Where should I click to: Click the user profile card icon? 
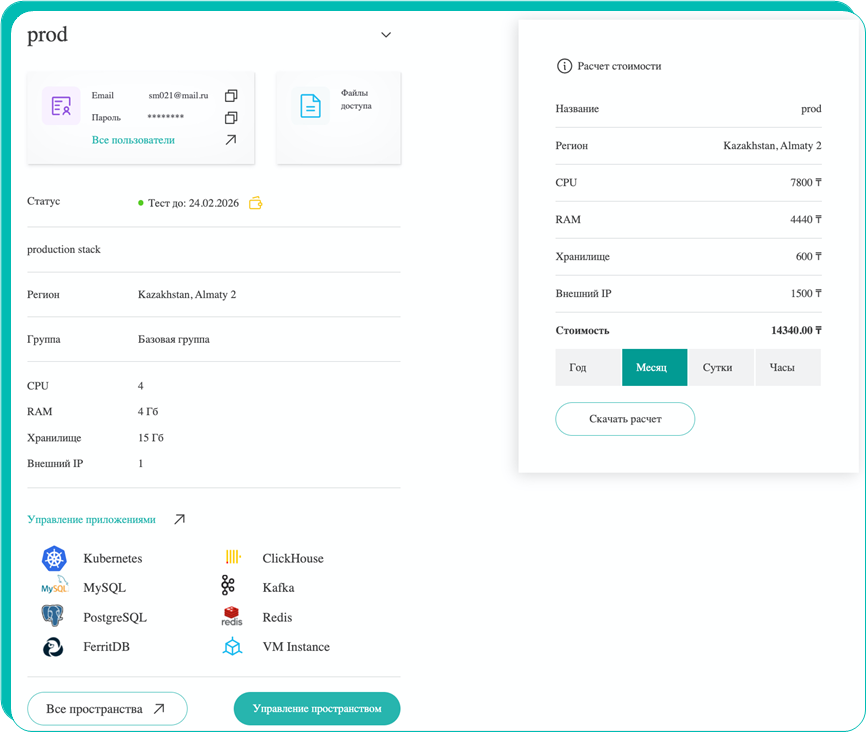pos(61,106)
